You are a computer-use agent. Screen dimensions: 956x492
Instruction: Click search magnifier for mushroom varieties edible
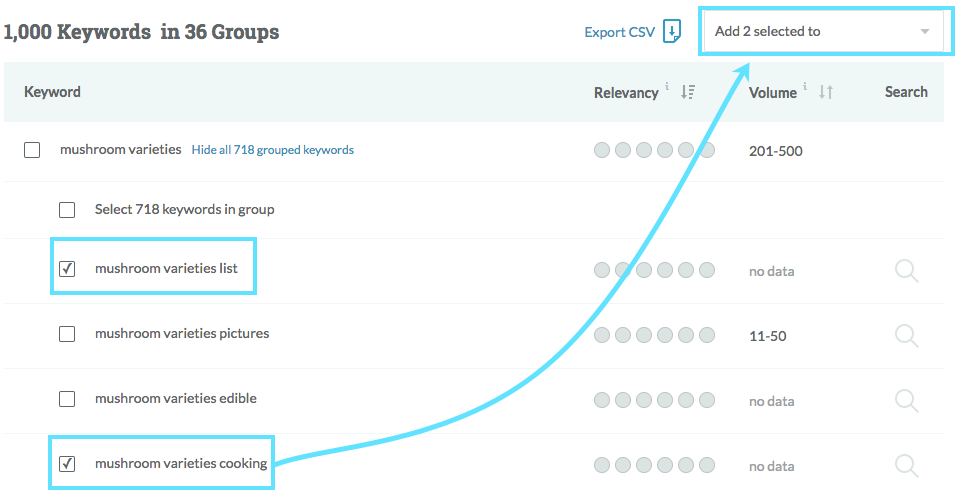click(906, 400)
